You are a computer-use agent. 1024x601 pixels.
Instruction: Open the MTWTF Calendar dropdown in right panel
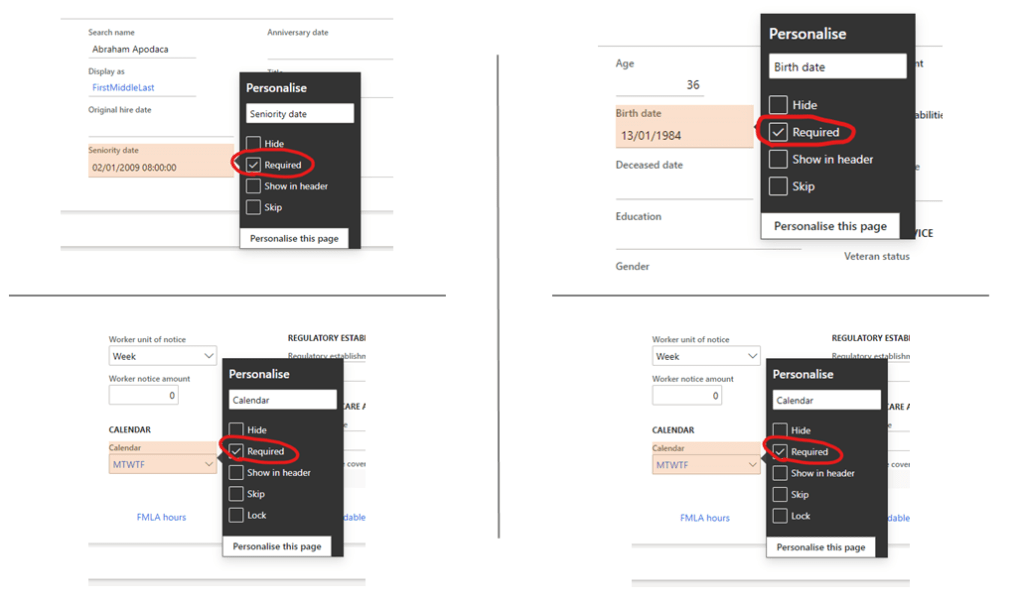pyautogui.click(x=752, y=465)
